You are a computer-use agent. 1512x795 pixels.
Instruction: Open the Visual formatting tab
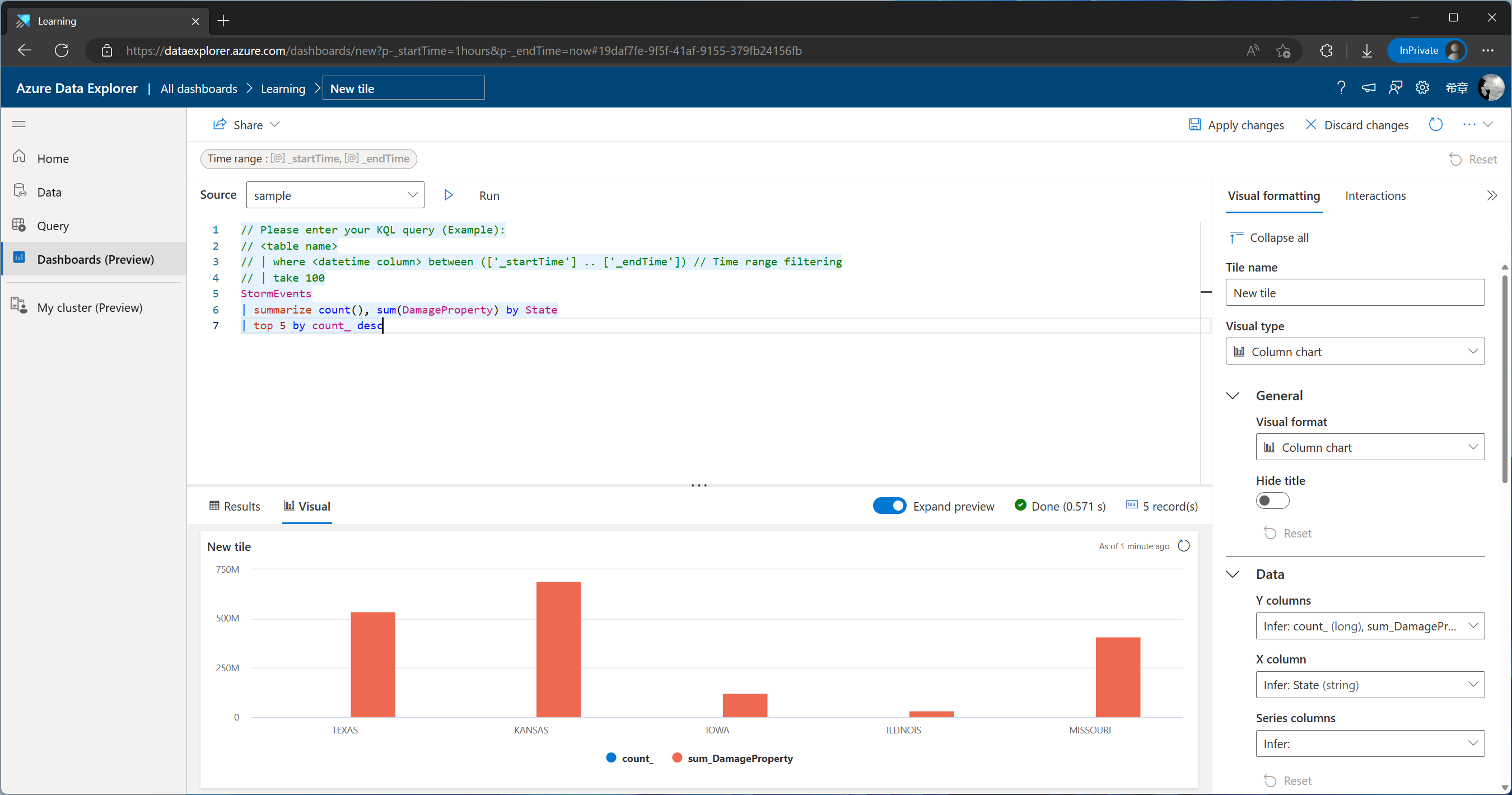click(1273, 195)
